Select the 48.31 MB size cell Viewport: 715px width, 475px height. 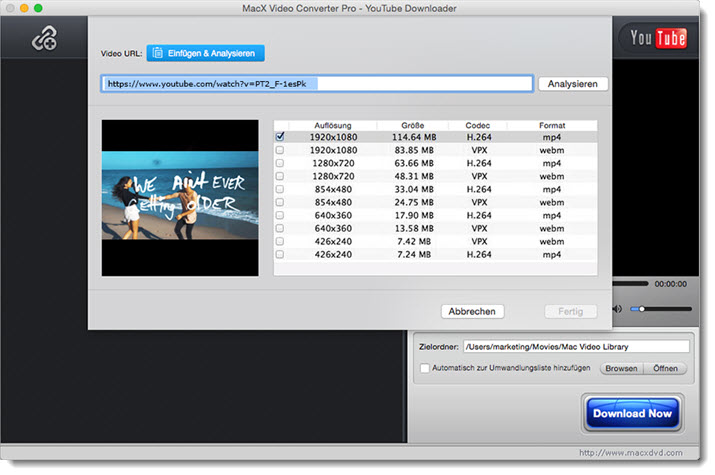pos(414,176)
